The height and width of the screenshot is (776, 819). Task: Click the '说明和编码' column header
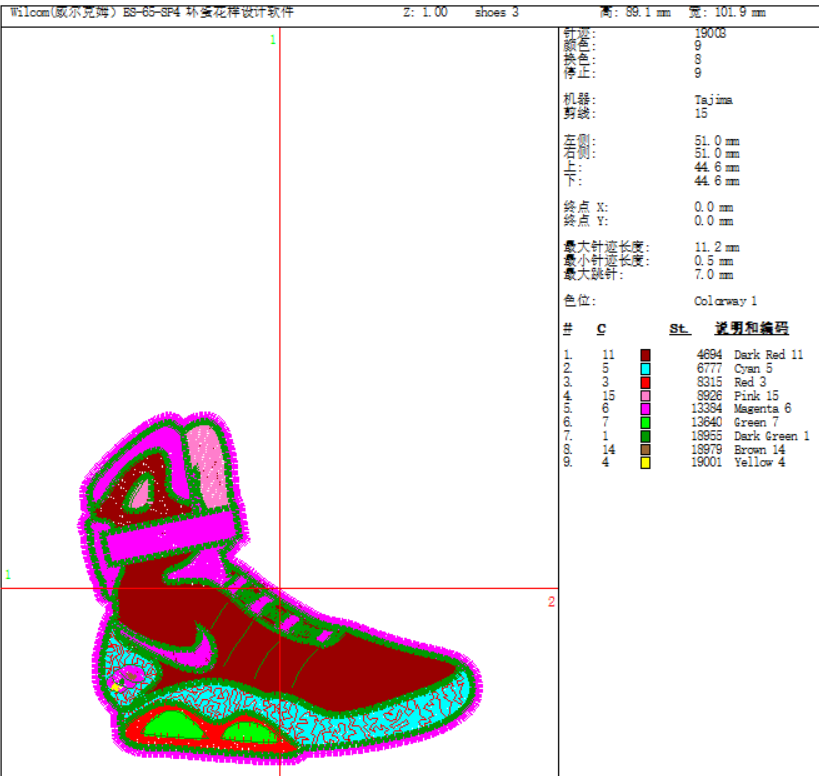(751, 328)
